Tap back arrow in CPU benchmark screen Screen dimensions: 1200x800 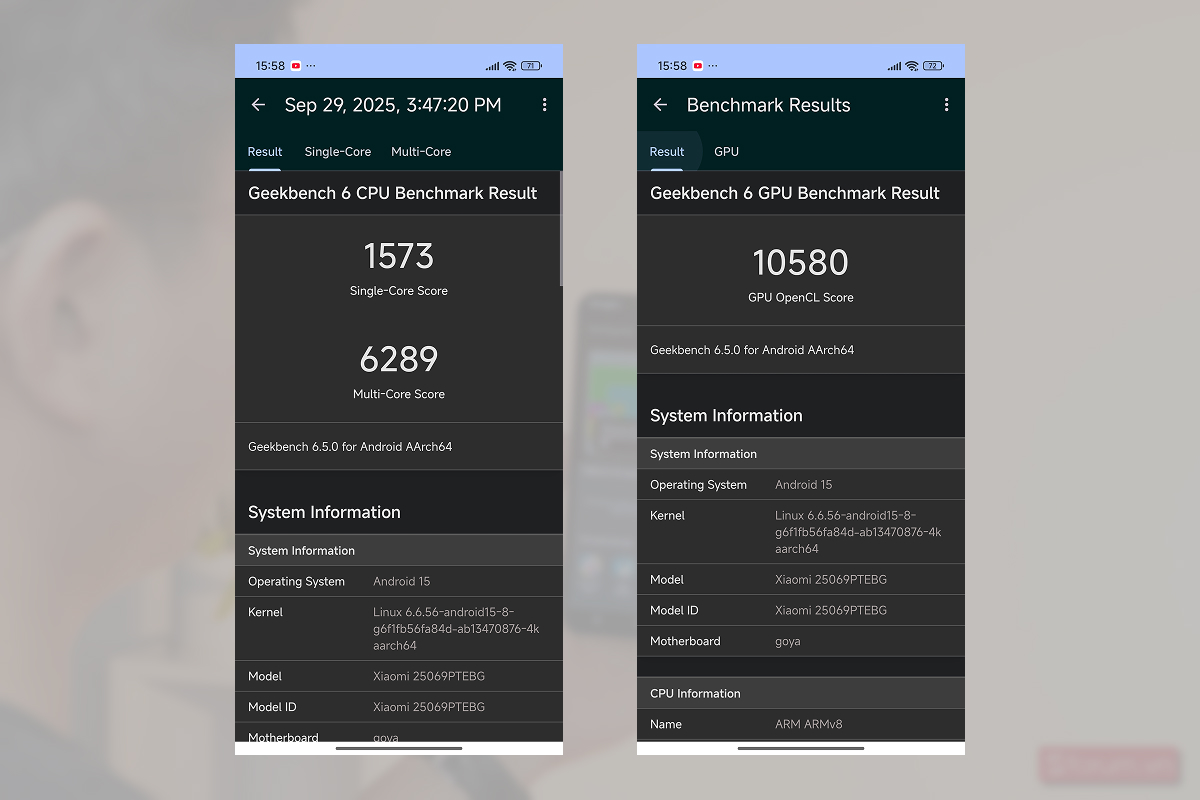pyautogui.click(x=258, y=105)
